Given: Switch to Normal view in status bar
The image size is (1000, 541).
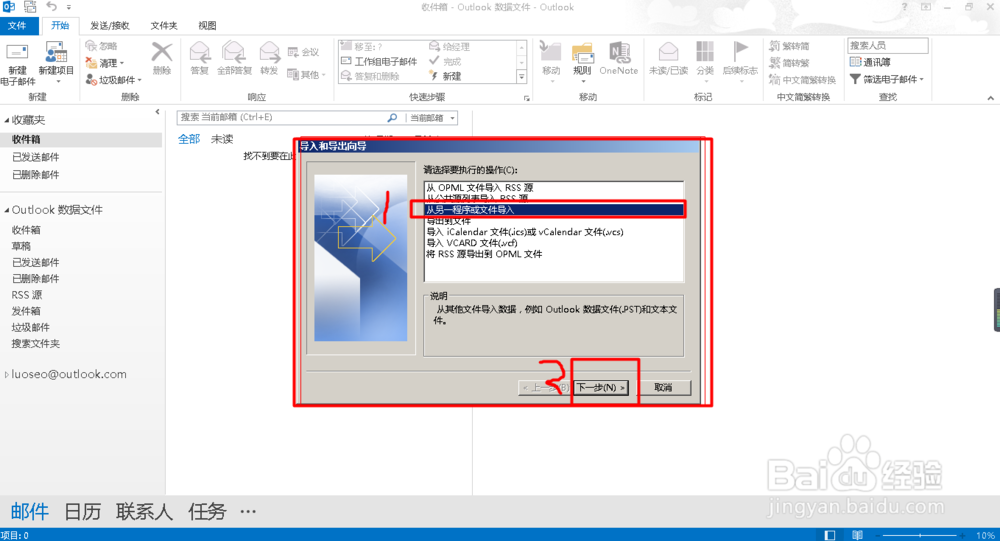Looking at the screenshot, I should point(830,535).
